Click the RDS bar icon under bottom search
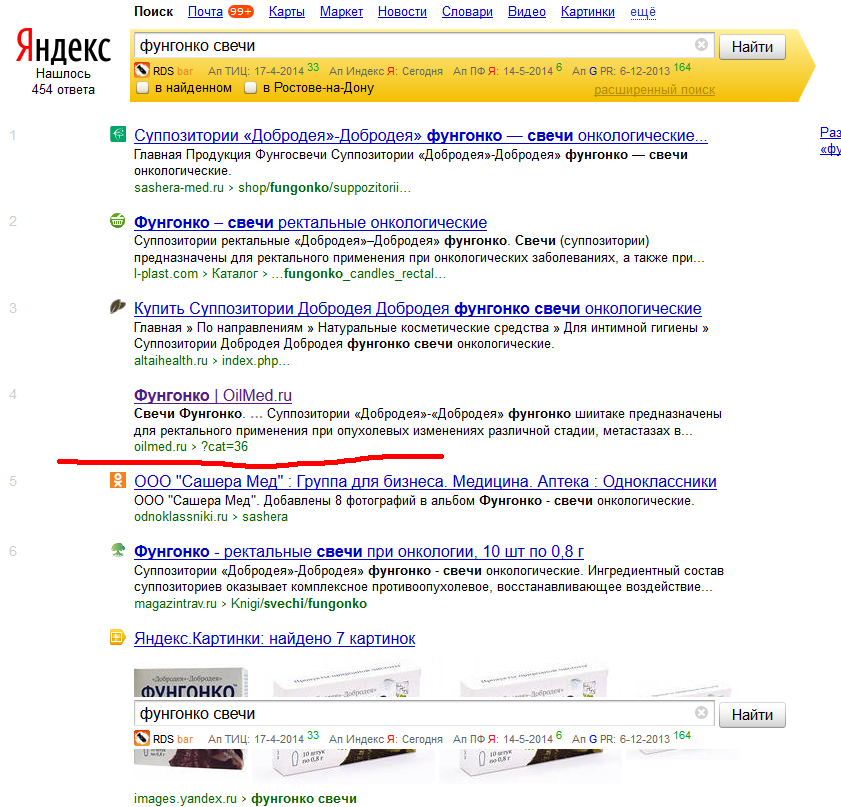Viewport: 841px width, 807px height. [142, 738]
